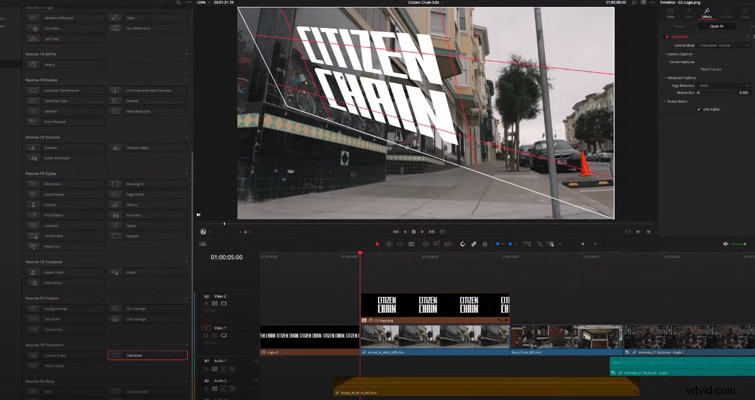The image size is (755, 400).
Task: Collapse the Resolve FX Temporal category
Action: tap(187, 262)
